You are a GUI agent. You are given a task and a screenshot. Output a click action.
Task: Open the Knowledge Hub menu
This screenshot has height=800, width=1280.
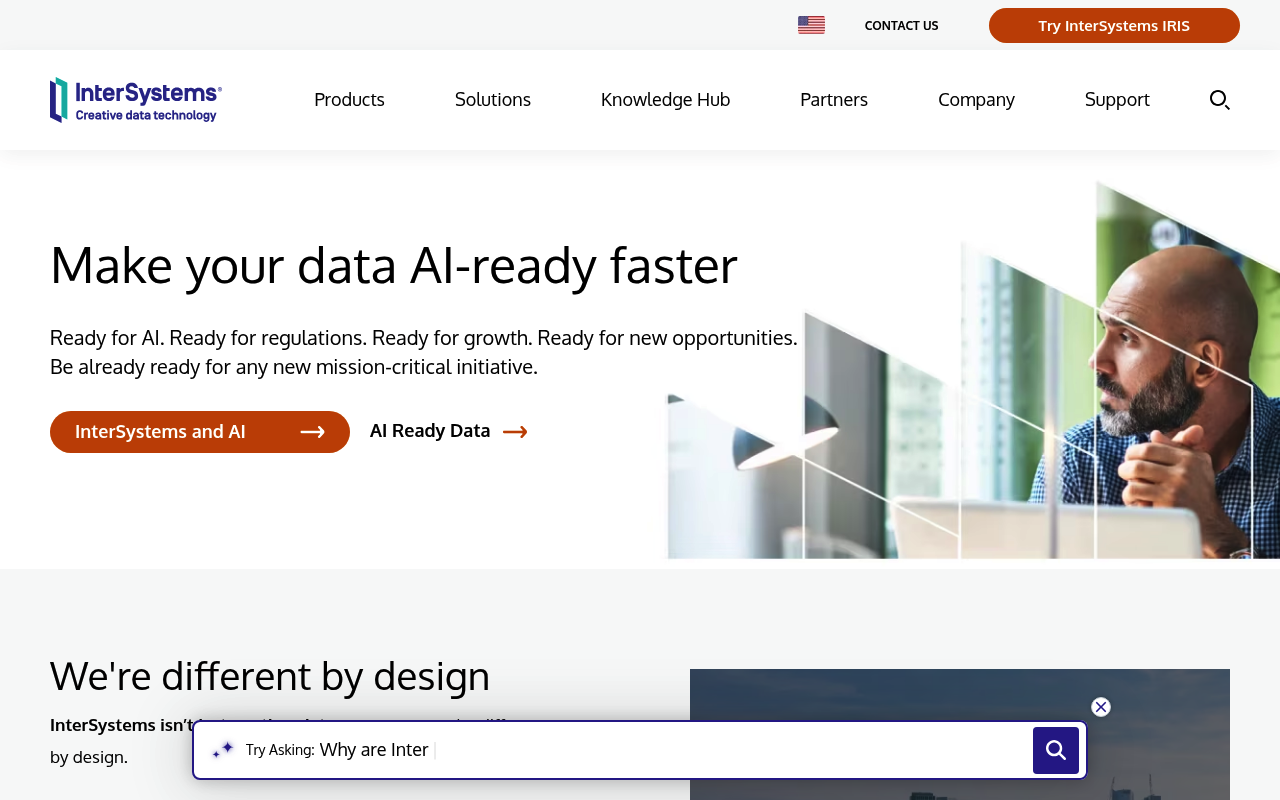pyautogui.click(x=666, y=99)
